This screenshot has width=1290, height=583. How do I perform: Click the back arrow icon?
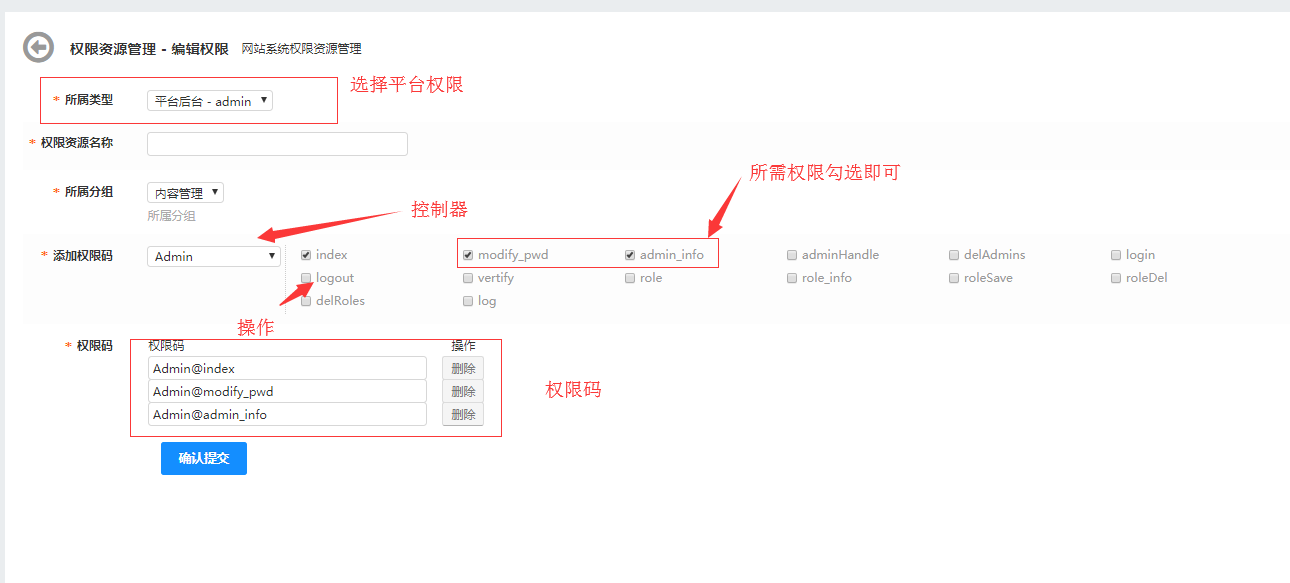tap(38, 47)
